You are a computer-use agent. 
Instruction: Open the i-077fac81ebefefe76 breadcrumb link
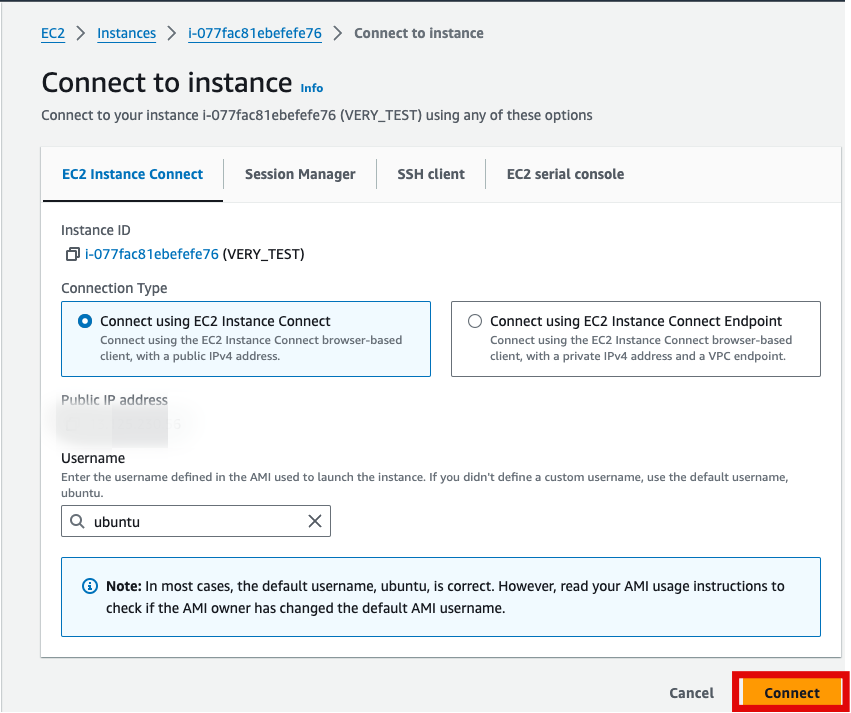[255, 33]
